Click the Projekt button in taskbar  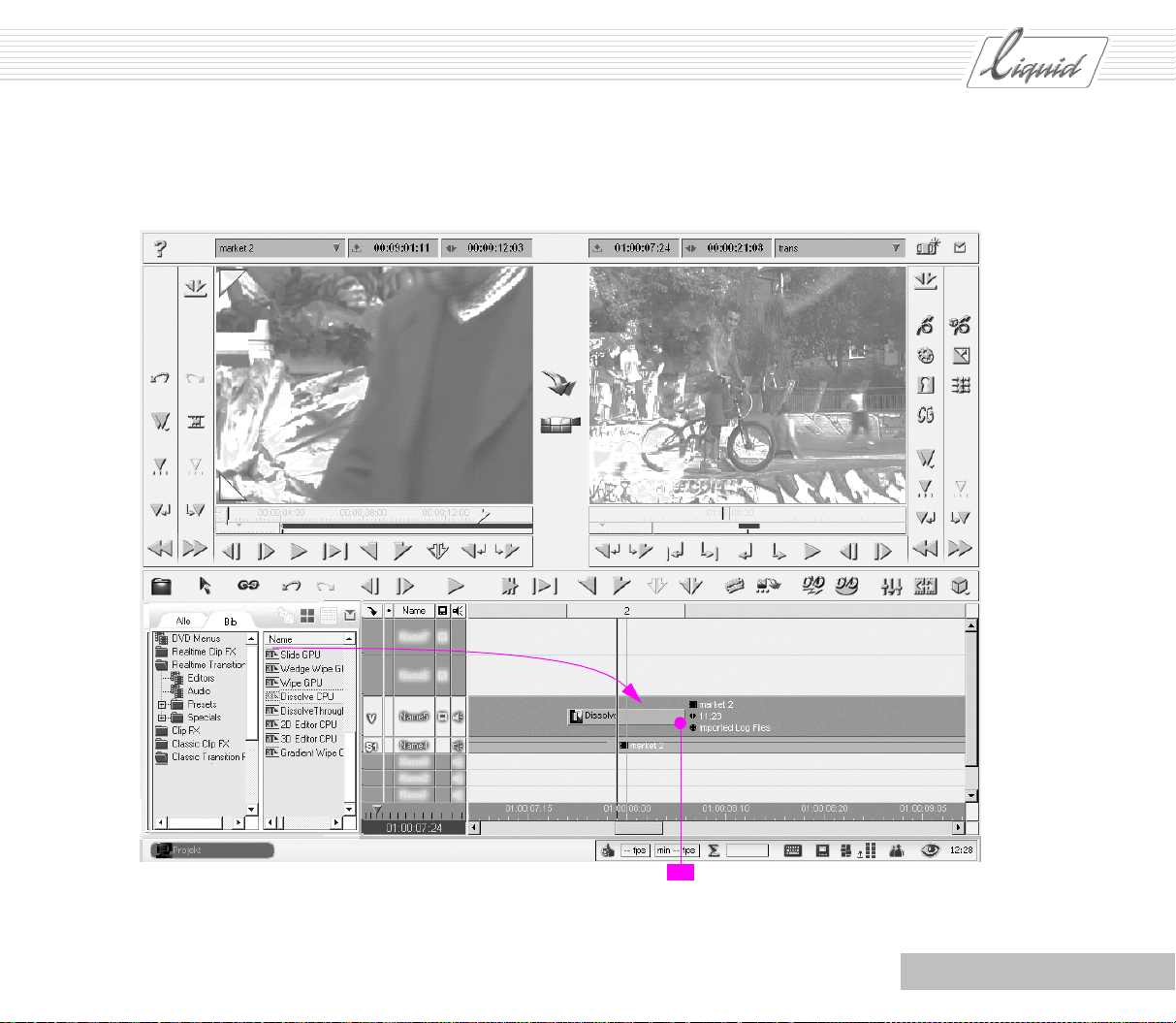[x=212, y=850]
